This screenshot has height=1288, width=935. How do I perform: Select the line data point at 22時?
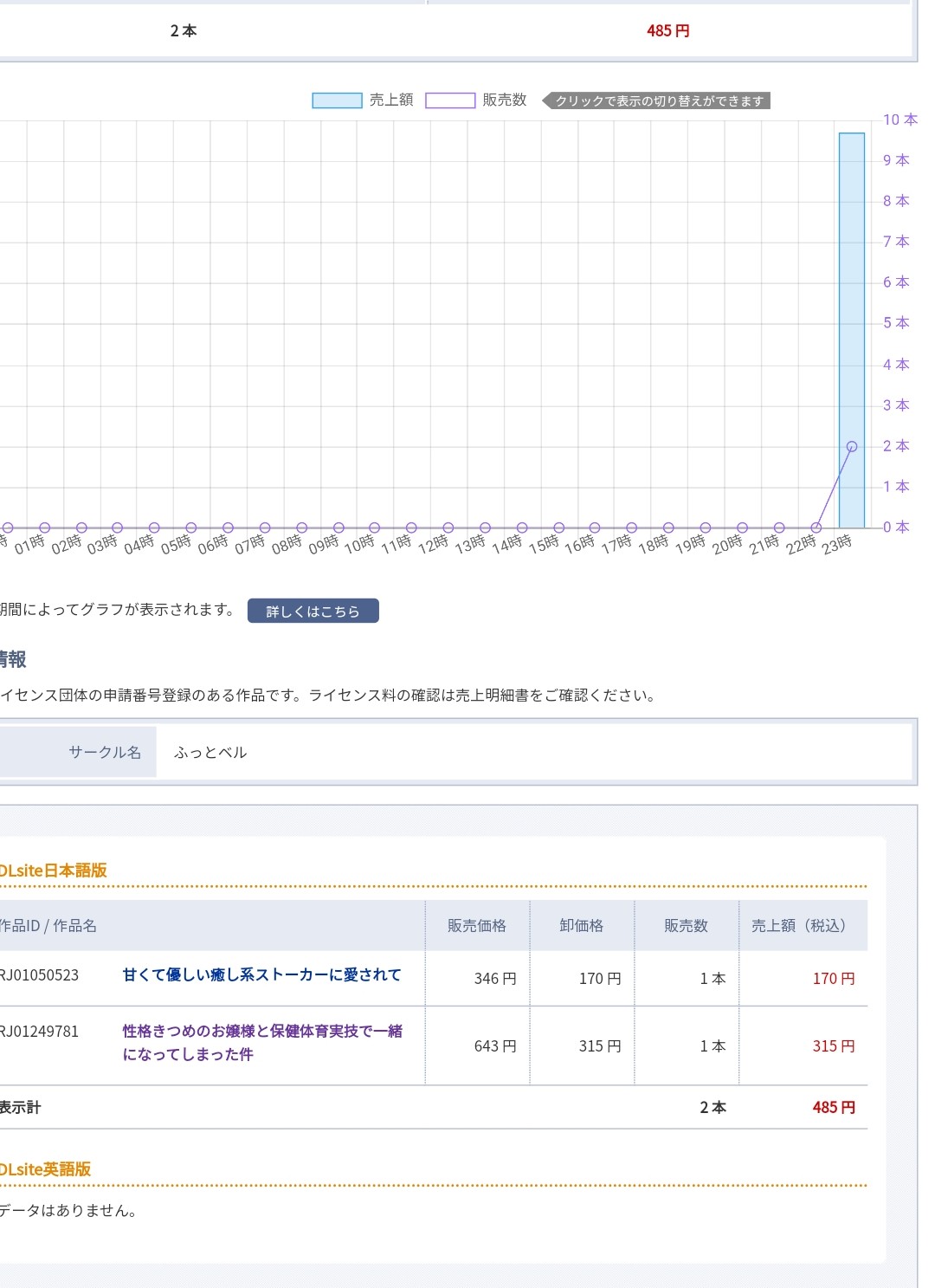(816, 527)
